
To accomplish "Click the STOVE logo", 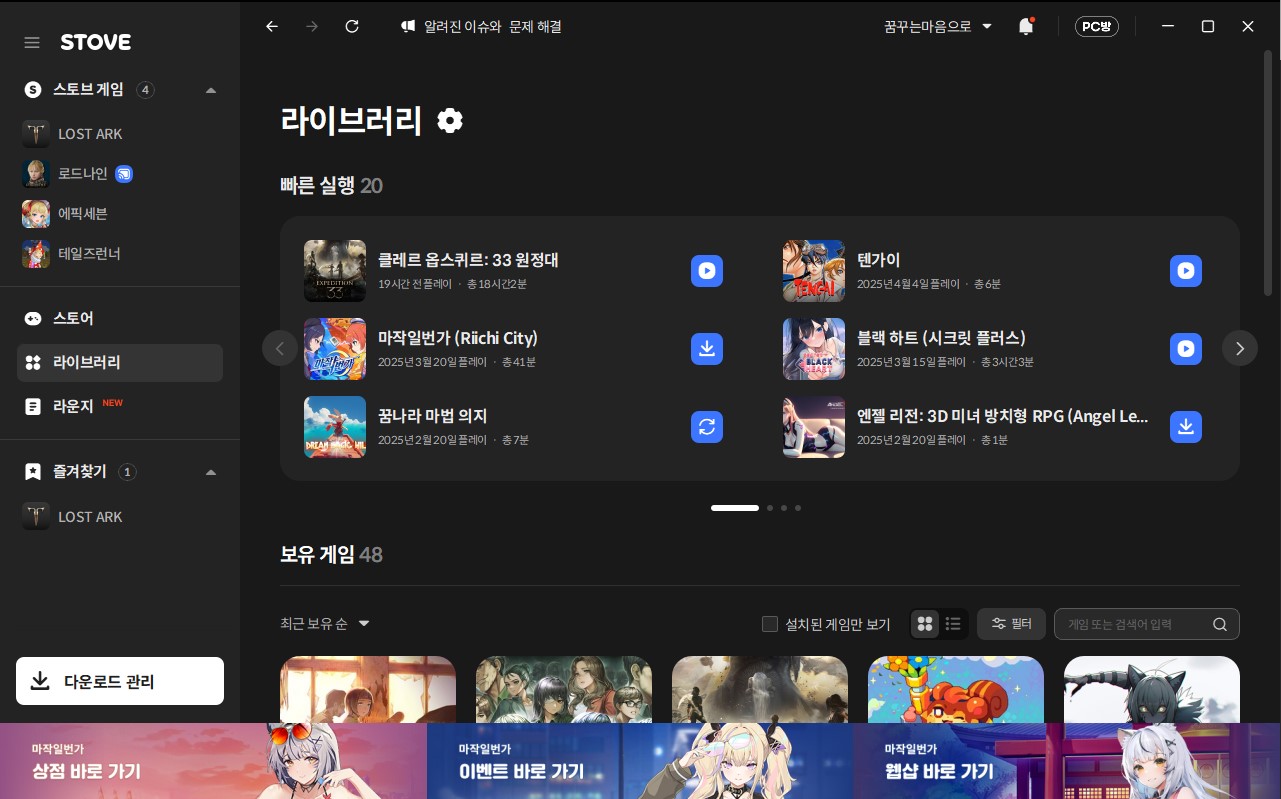I will pyautogui.click(x=95, y=42).
